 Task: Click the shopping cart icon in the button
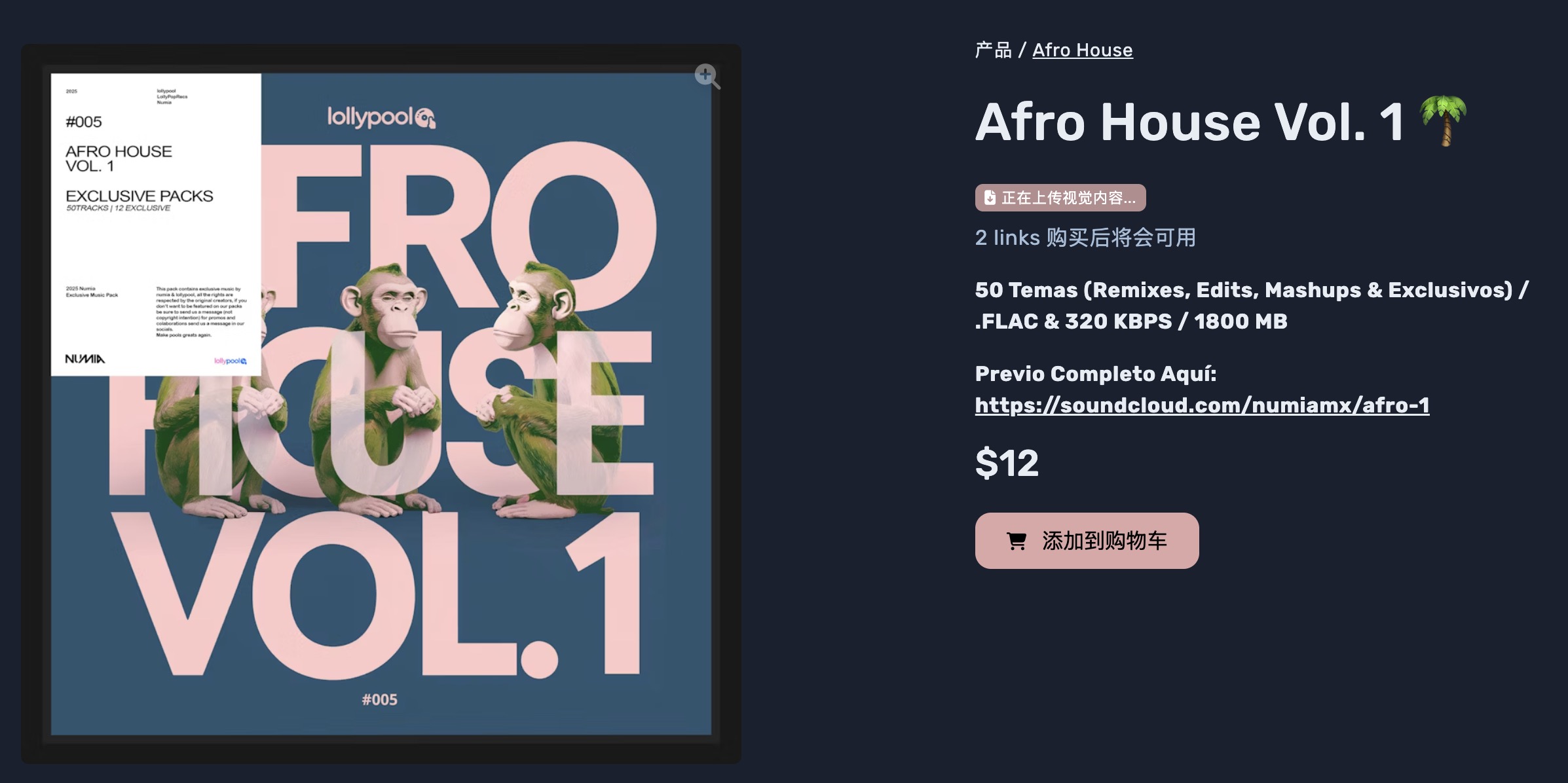(1016, 541)
